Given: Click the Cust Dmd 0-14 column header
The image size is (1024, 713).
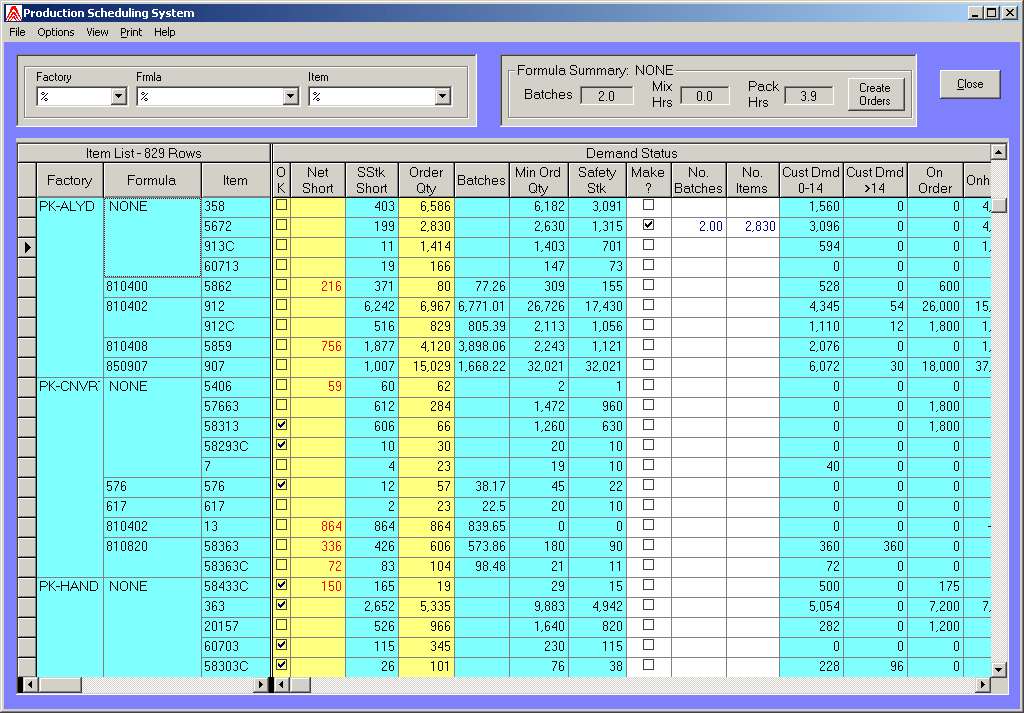Looking at the screenshot, I should [811, 180].
